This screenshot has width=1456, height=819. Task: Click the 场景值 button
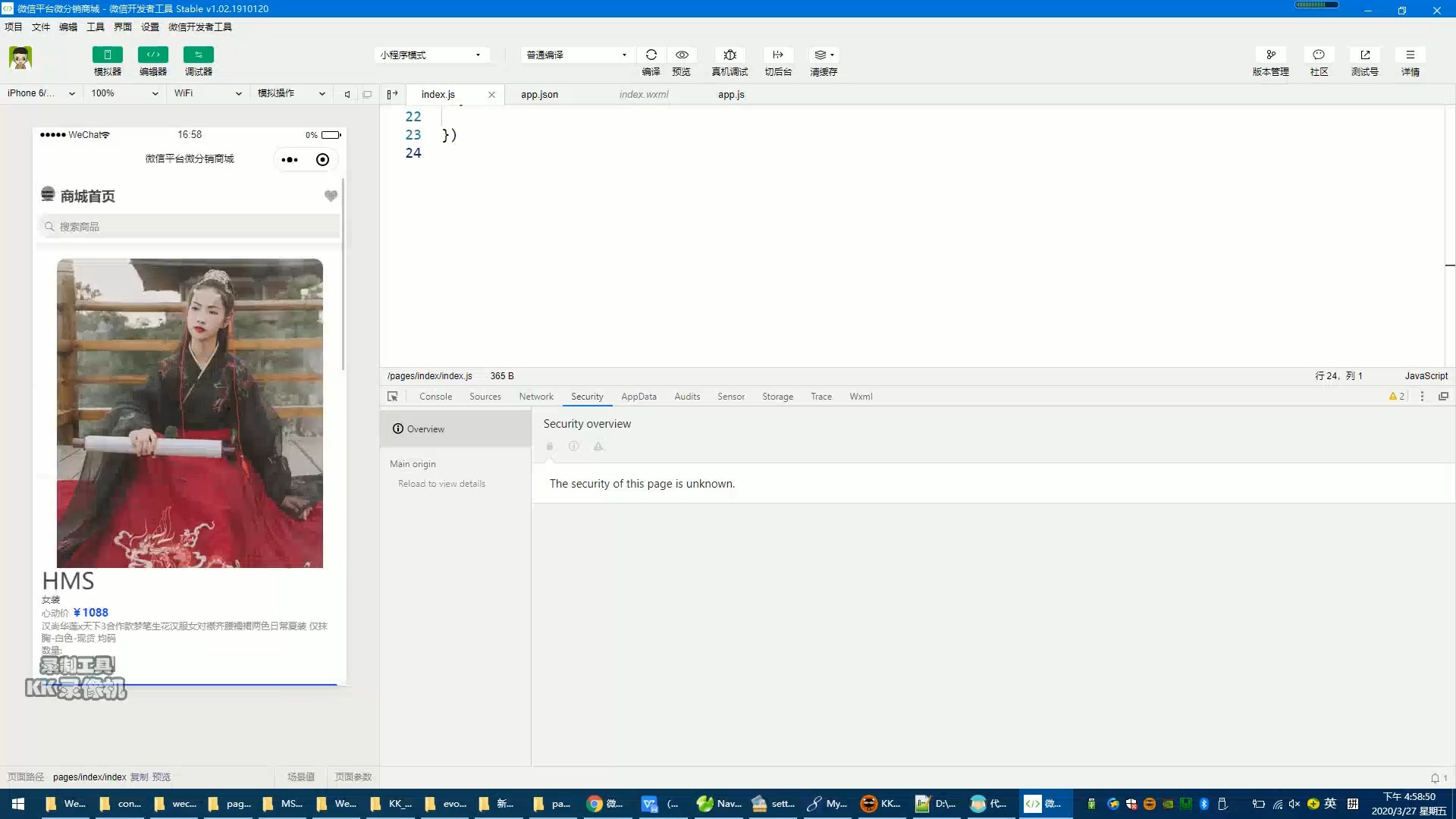301,777
